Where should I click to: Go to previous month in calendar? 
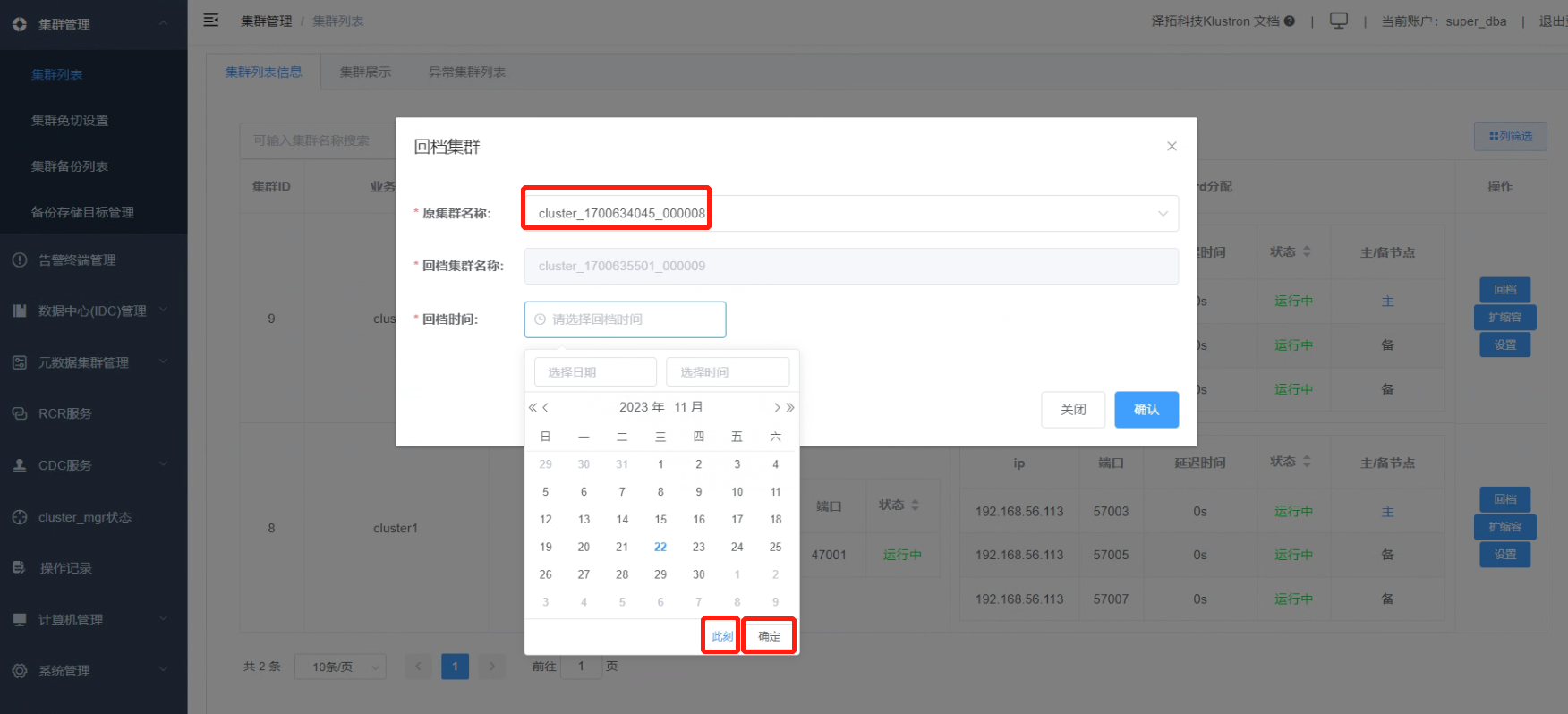[x=546, y=408]
